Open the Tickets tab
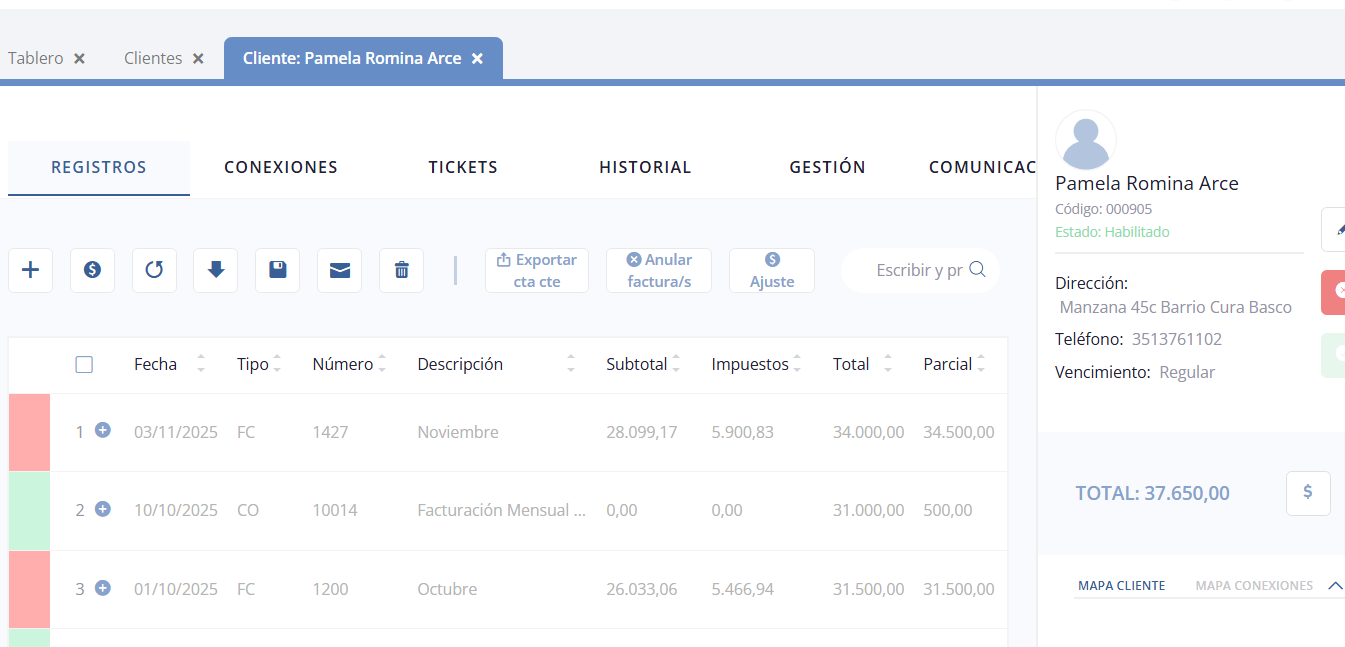 463,168
